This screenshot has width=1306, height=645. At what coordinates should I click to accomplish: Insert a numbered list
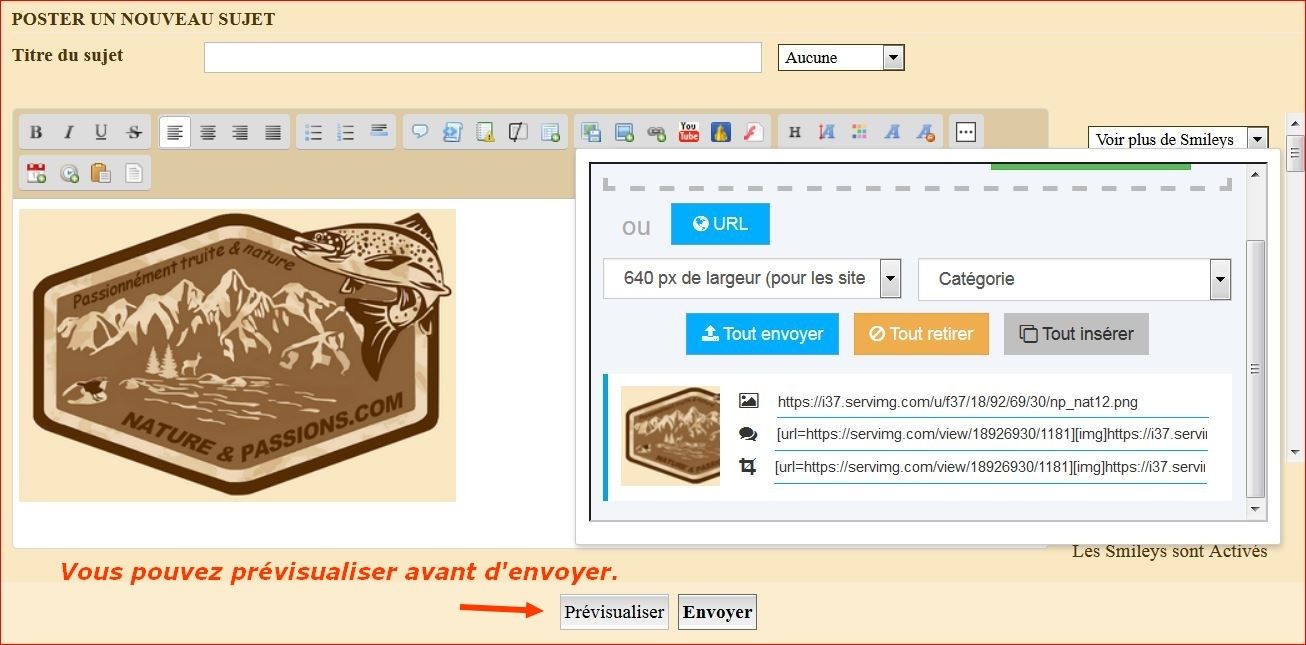click(x=346, y=132)
